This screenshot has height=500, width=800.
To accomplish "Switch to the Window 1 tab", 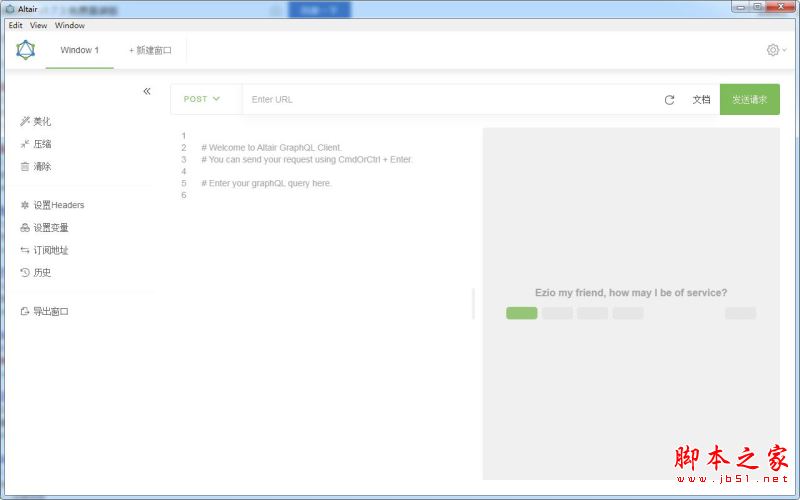I will coord(80,50).
